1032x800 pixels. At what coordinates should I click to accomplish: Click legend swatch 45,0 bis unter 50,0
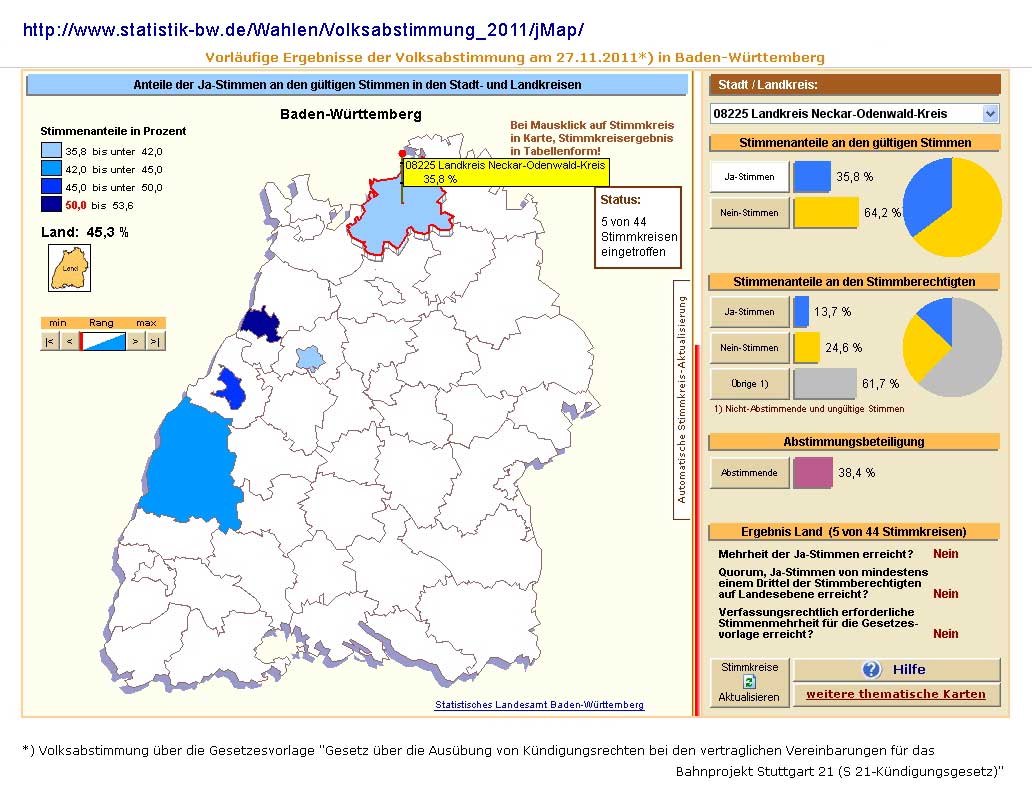click(x=51, y=187)
